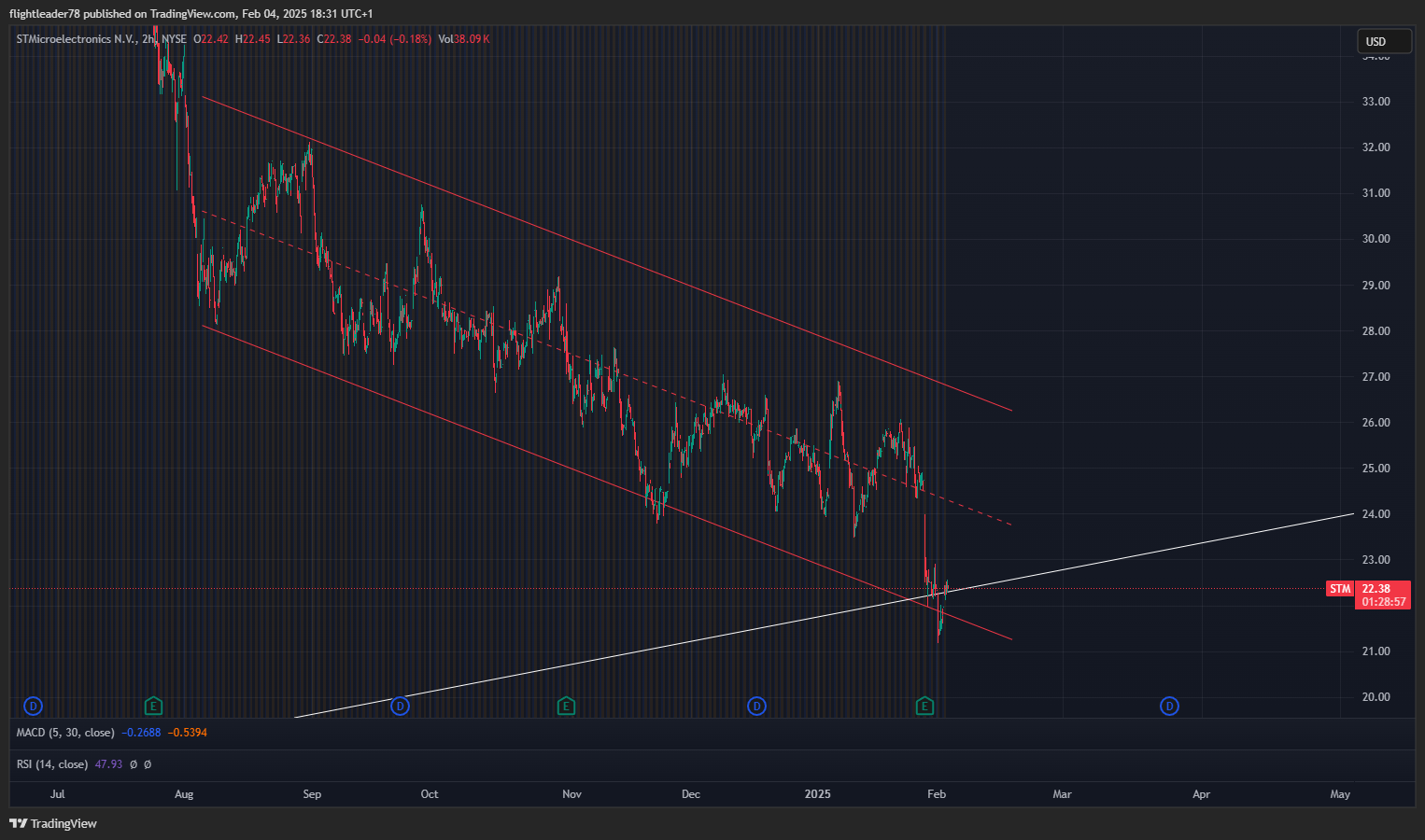Click the 30.00 price axis label
The width and height of the screenshot is (1425, 840).
click(1376, 239)
